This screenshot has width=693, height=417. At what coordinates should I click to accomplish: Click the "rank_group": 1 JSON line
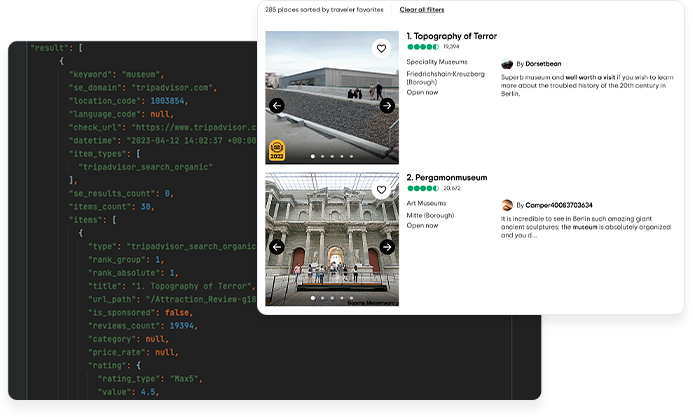coord(126,260)
